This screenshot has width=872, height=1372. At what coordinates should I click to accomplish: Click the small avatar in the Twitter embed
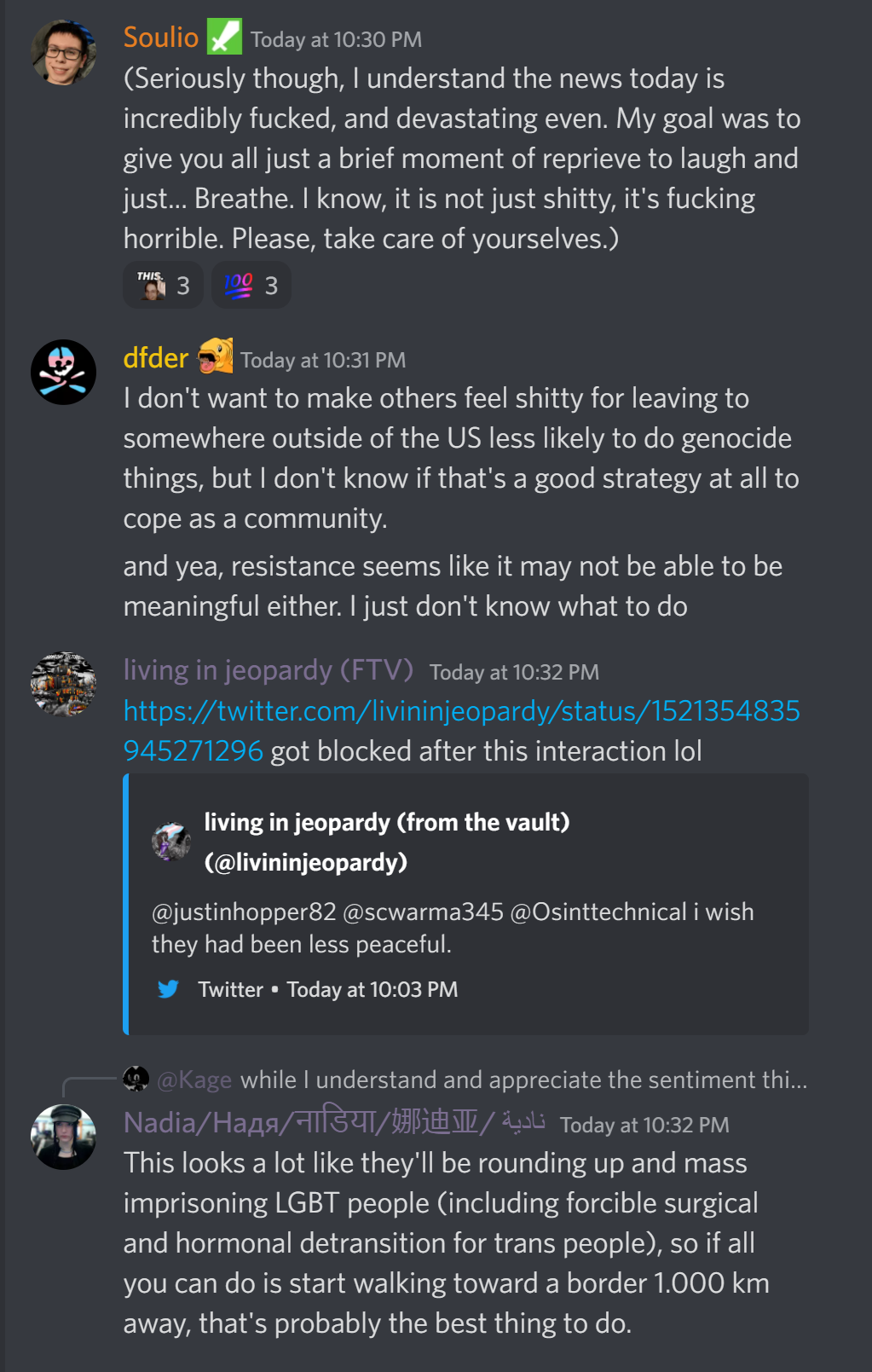171,842
